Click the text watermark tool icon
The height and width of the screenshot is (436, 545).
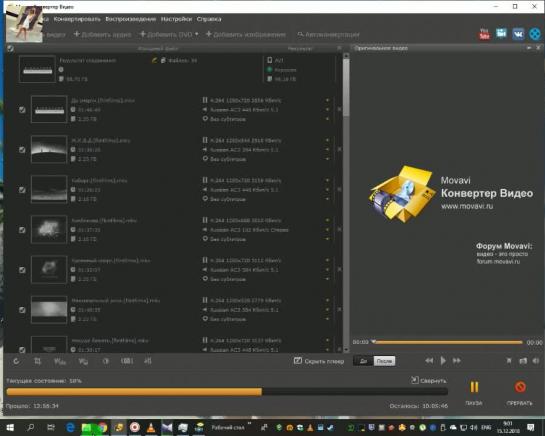[x=60, y=361]
